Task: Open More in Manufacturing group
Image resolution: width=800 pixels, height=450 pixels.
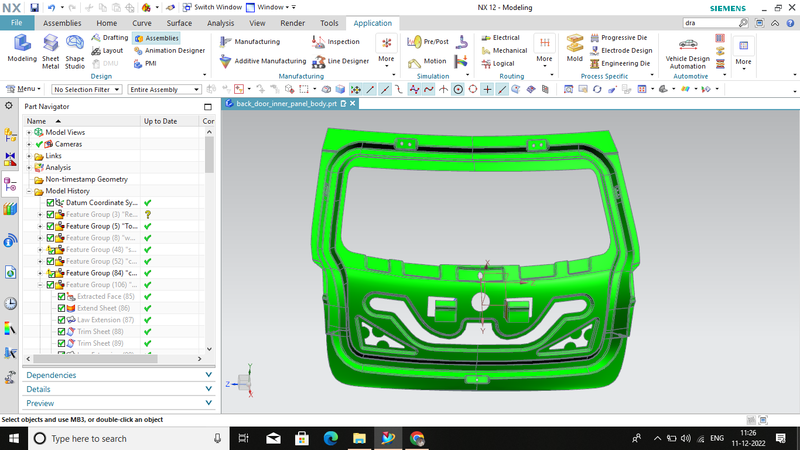Action: [x=386, y=49]
